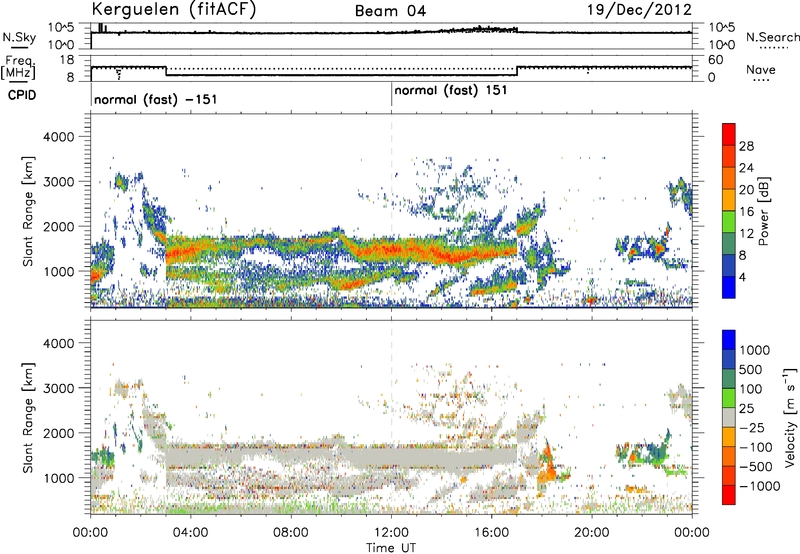Click the Nave legend label
The height and width of the screenshot is (554, 800).
click(761, 69)
